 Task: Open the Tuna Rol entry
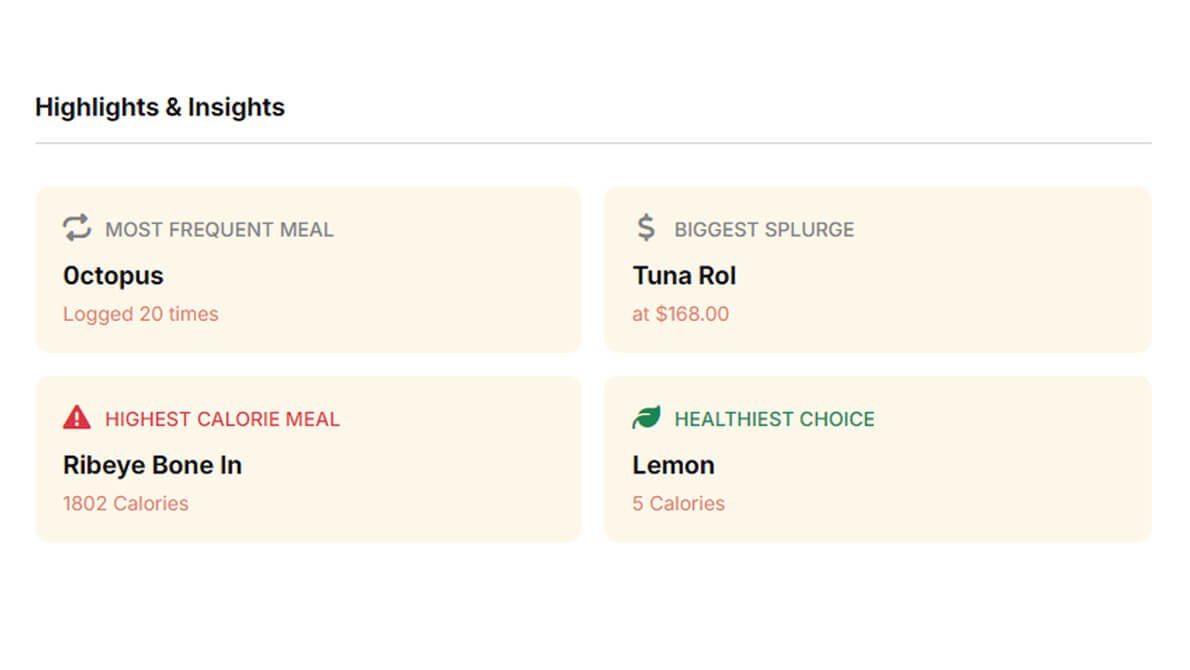684,275
